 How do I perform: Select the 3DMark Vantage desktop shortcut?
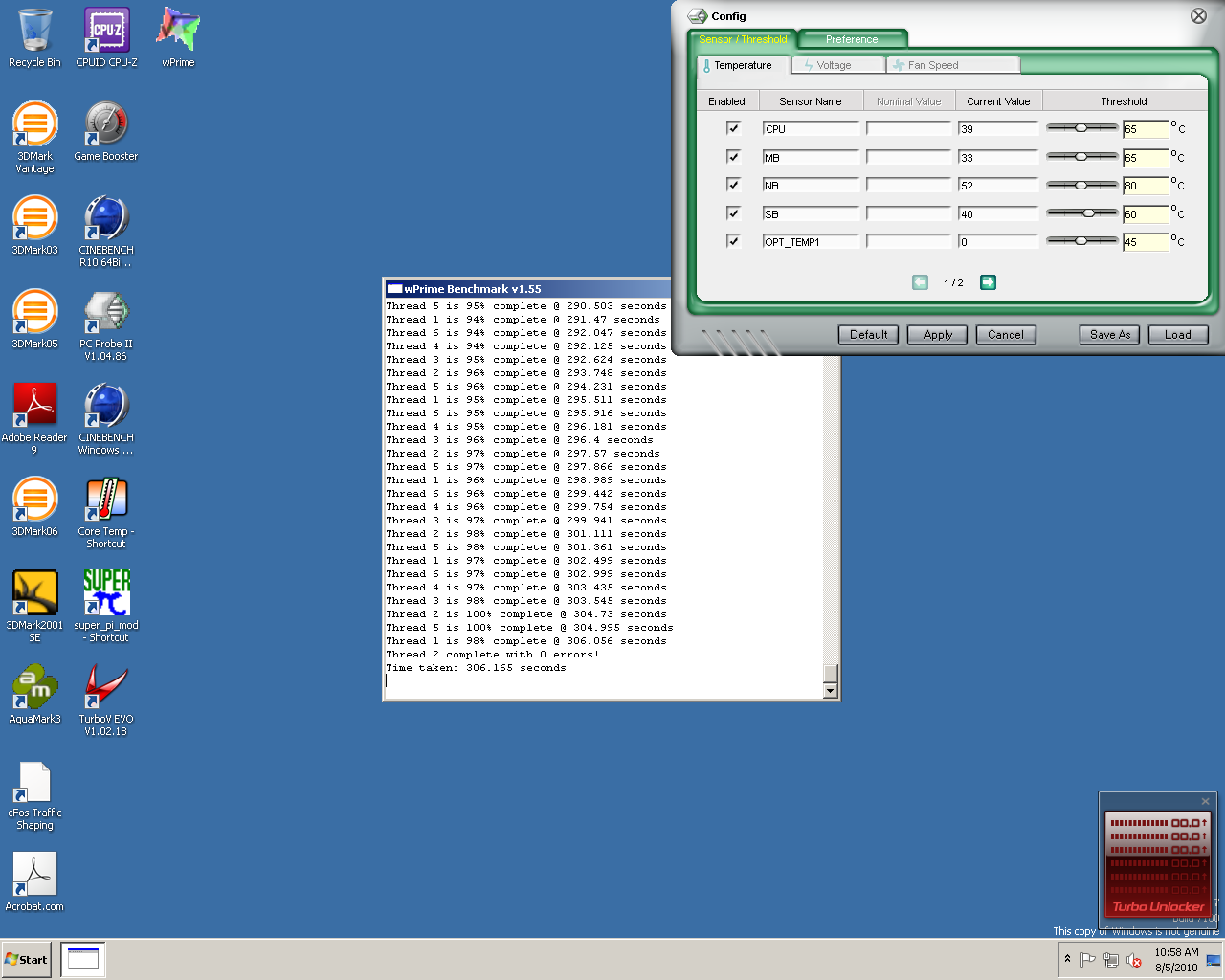(34, 138)
